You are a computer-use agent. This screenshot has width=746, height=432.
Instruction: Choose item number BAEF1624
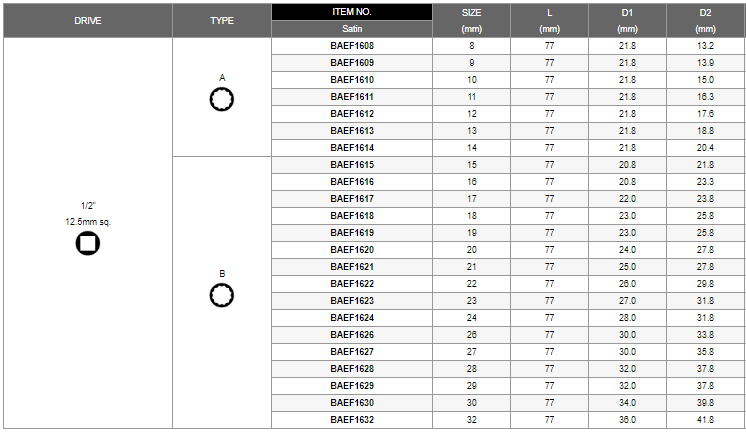(x=352, y=318)
